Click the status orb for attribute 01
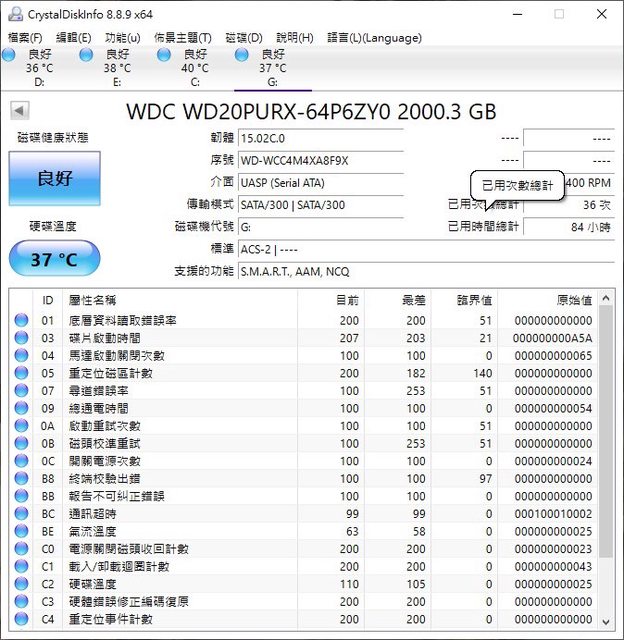Image resolution: width=624 pixels, height=640 pixels. 21,321
